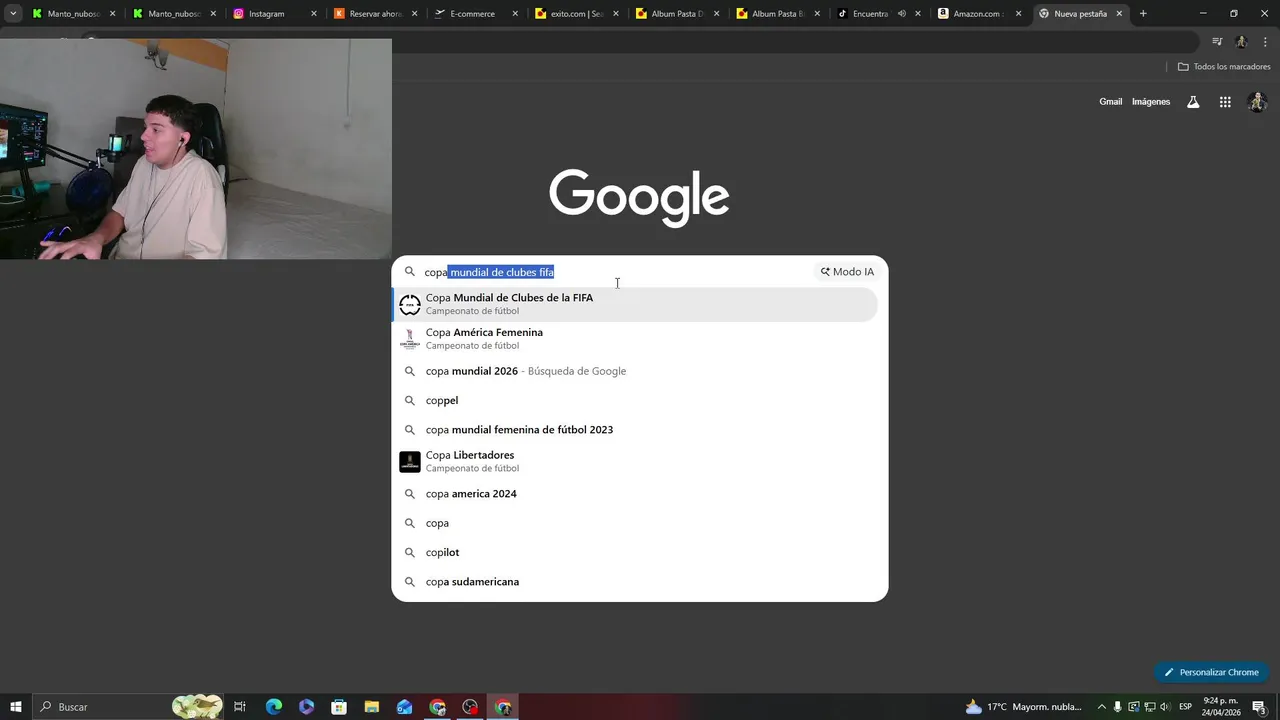1280x720 pixels.
Task: Switch the ESP keyboard language
Action: pos(1185,707)
